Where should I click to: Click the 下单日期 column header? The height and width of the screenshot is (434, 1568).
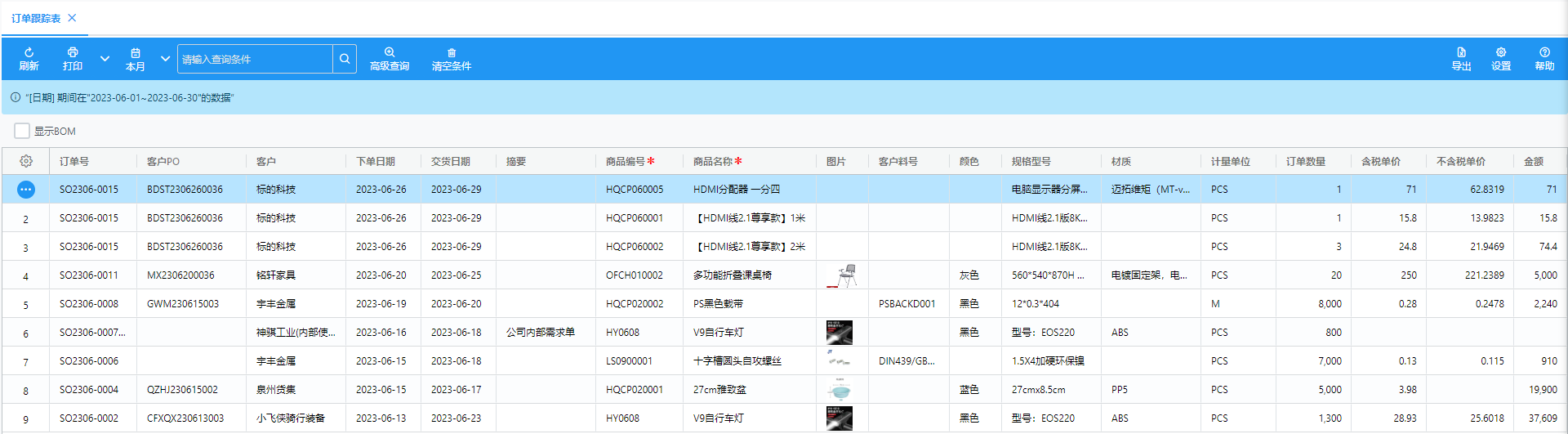pos(376,162)
